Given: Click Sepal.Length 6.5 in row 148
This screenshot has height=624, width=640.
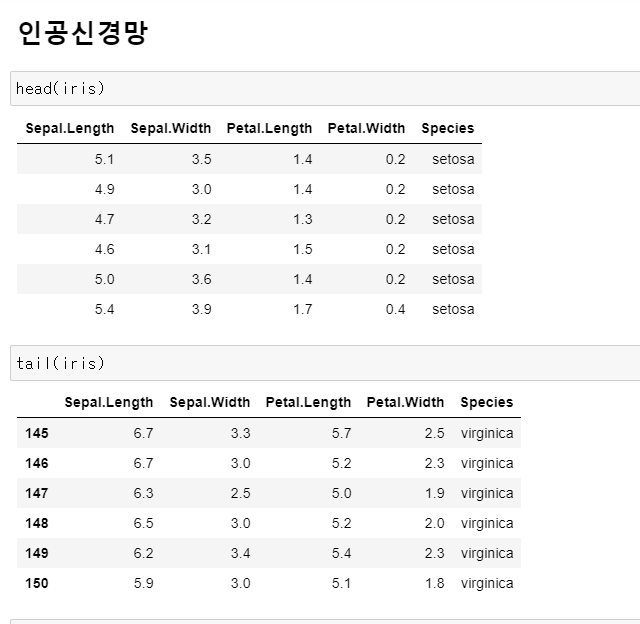Looking at the screenshot, I should (143, 523).
